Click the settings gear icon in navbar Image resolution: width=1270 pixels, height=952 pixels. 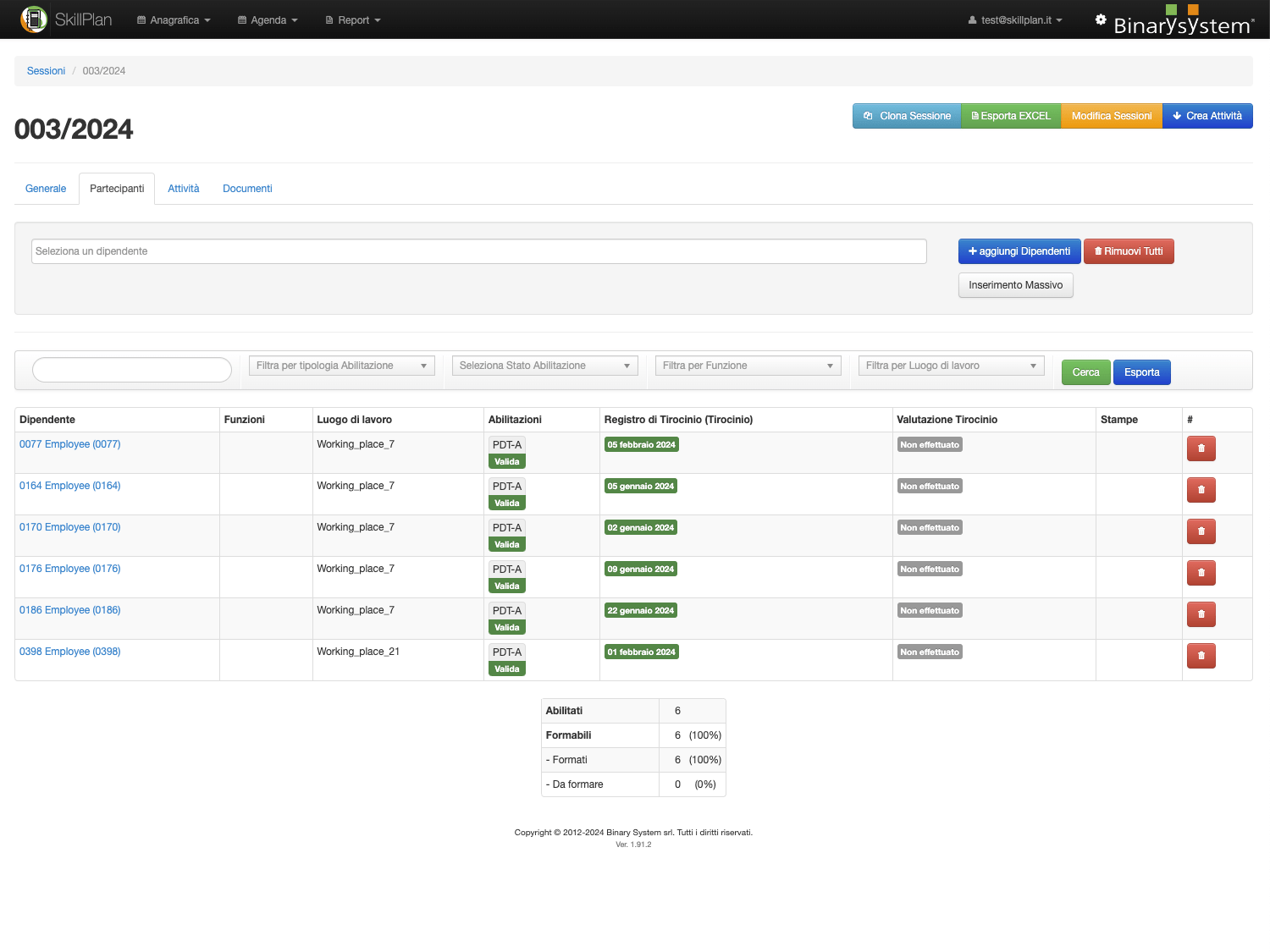coord(1101,19)
